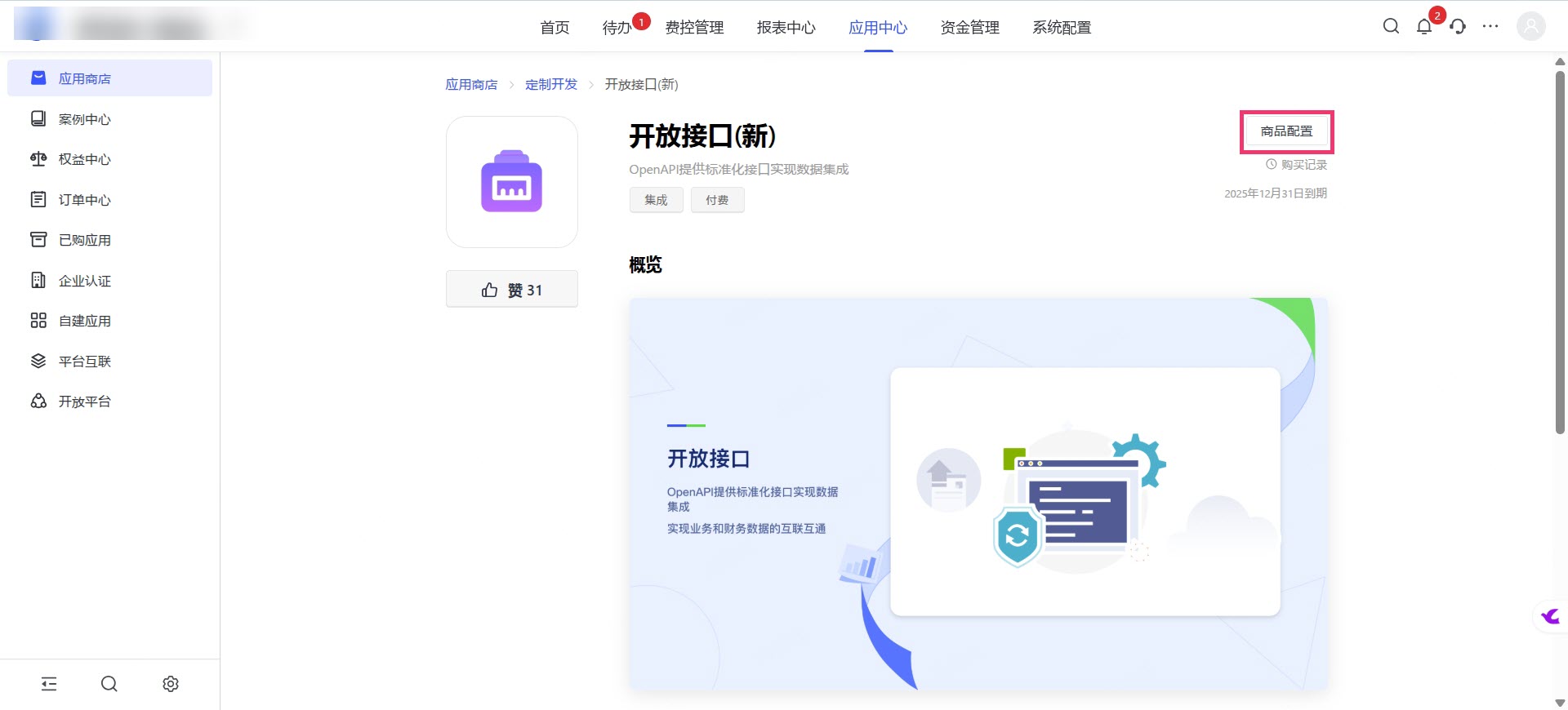Collapse sidebar using bottom-left menu icon
This screenshot has width=1568, height=710.
pyautogui.click(x=49, y=684)
